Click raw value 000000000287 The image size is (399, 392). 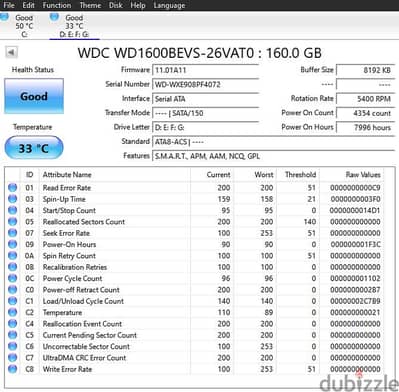point(355,290)
